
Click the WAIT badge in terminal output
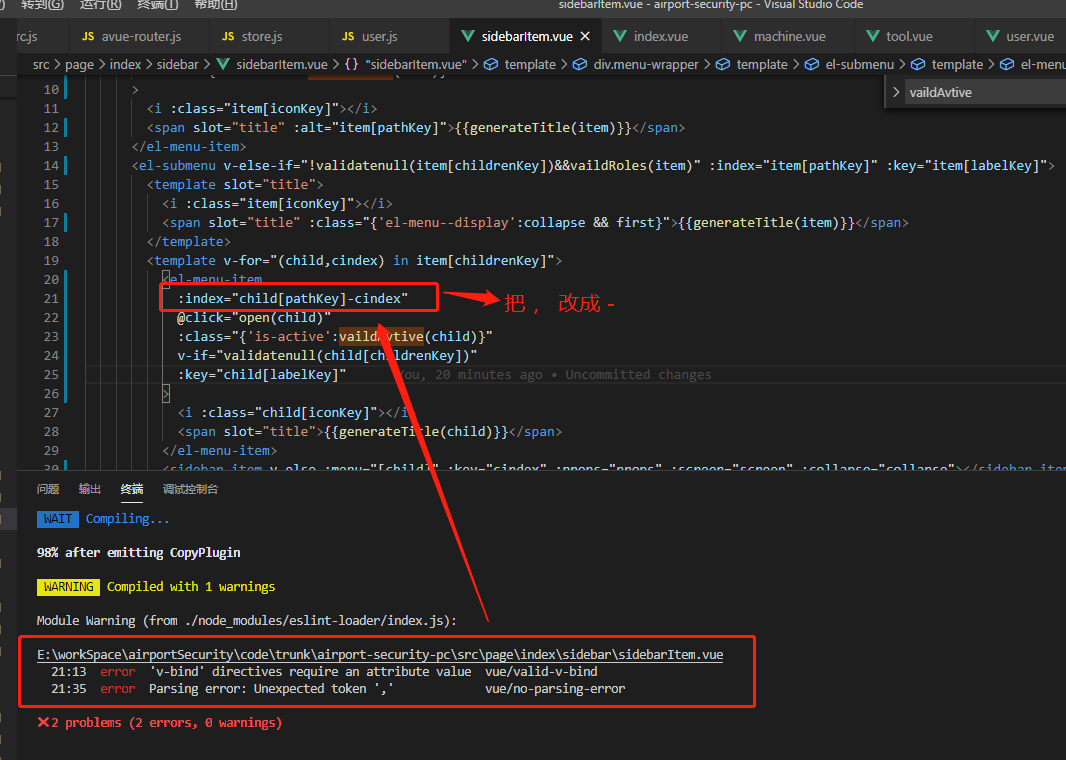click(58, 519)
